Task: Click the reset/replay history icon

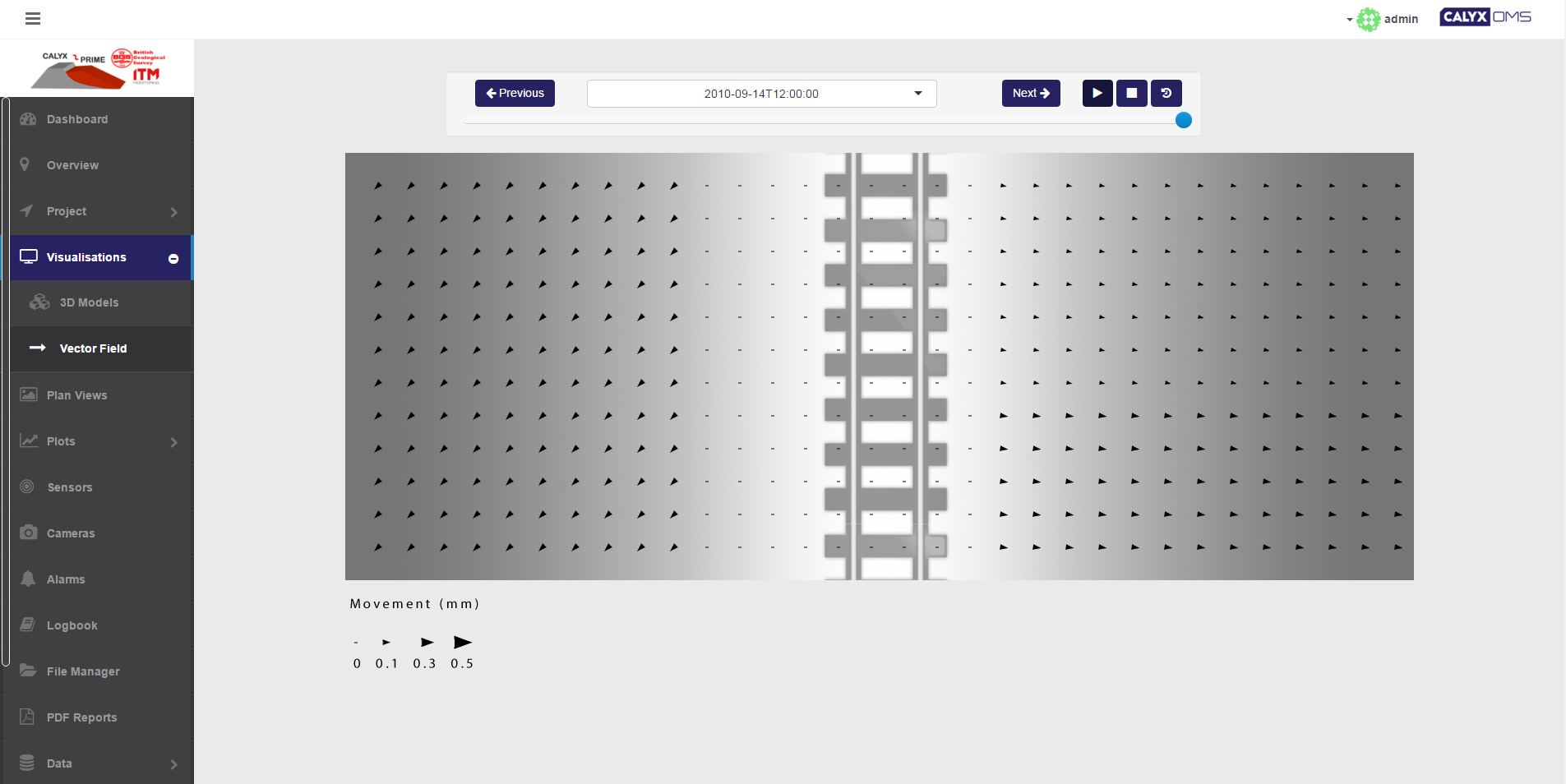Action: point(1166,94)
